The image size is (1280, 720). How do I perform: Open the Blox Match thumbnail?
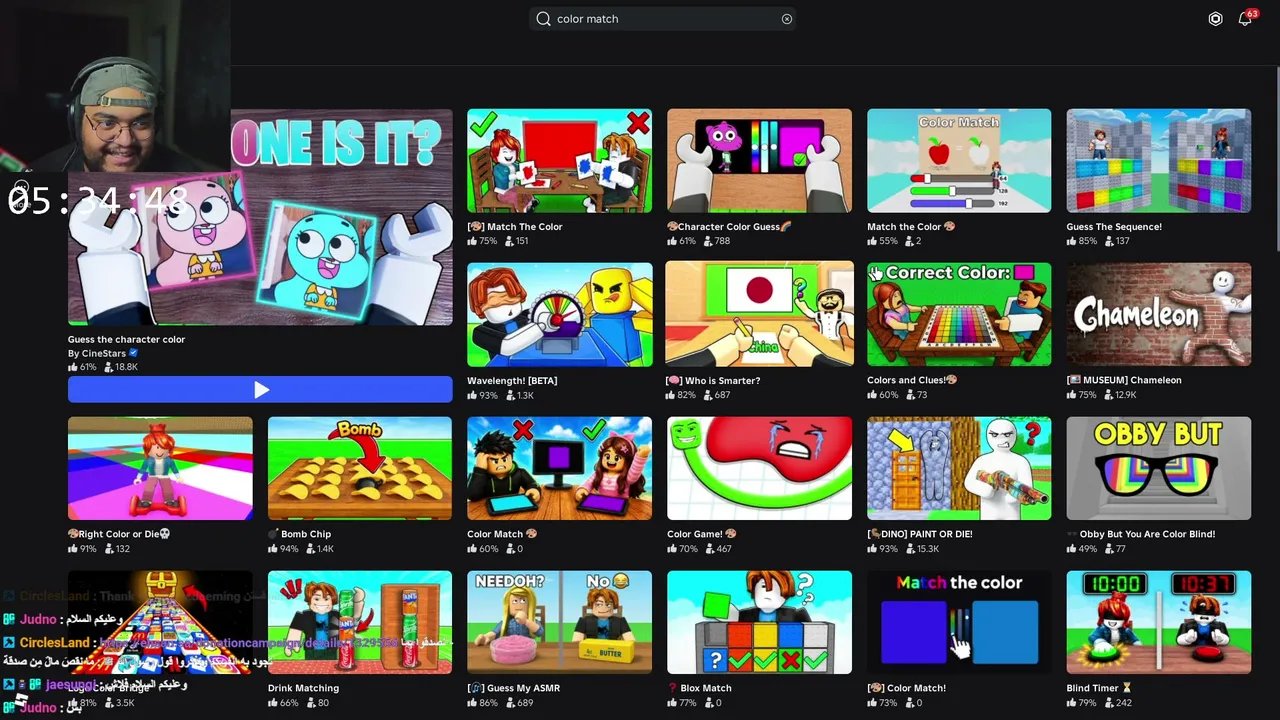[x=759, y=622]
